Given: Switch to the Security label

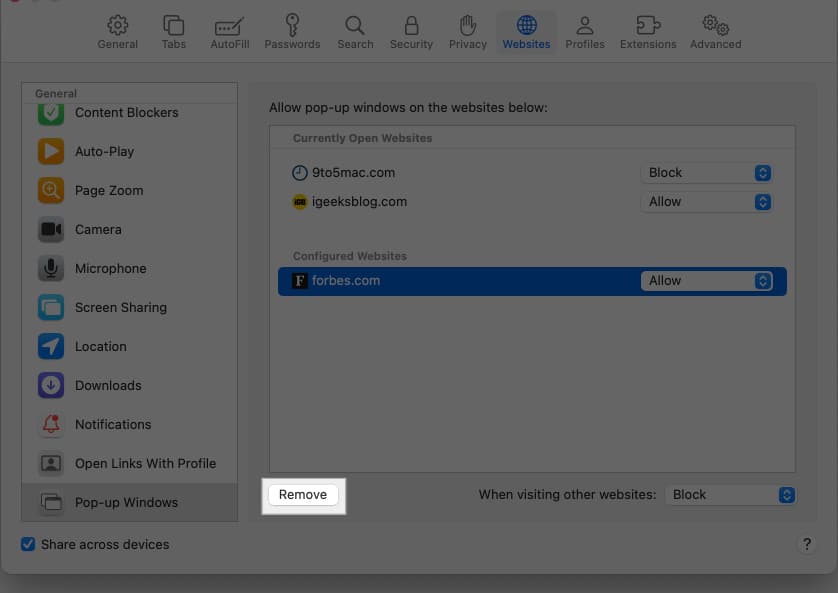Looking at the screenshot, I should coord(411,44).
